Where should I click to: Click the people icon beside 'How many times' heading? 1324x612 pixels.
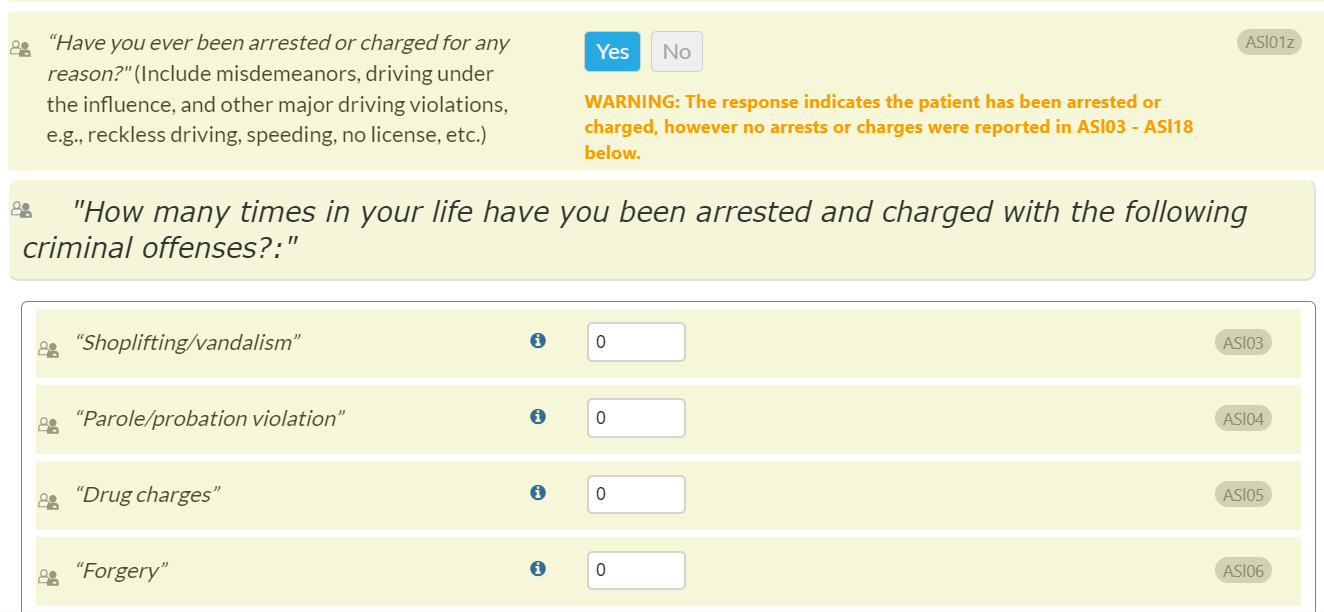pos(22,210)
